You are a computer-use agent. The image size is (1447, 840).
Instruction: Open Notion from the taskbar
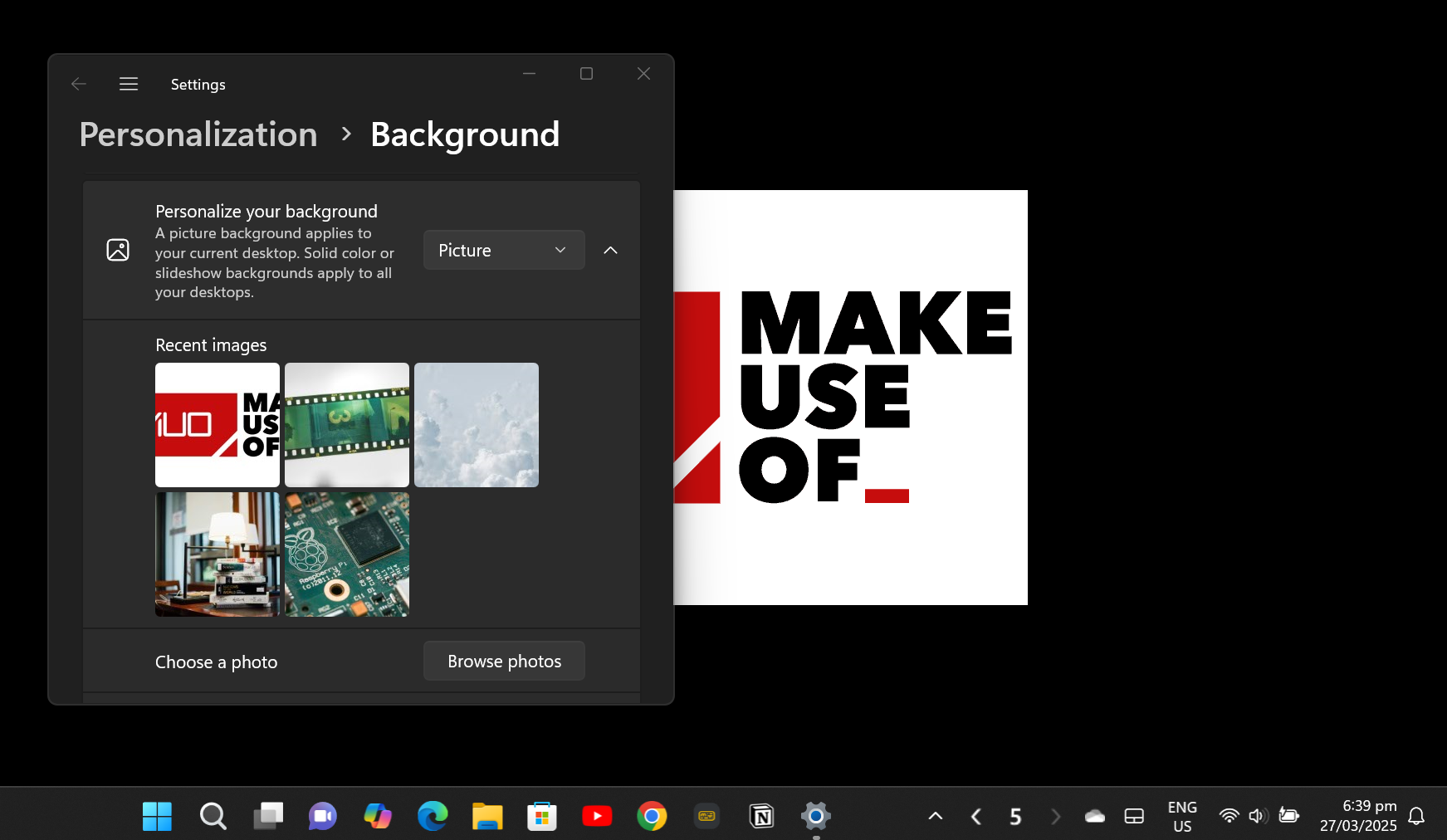point(761,816)
